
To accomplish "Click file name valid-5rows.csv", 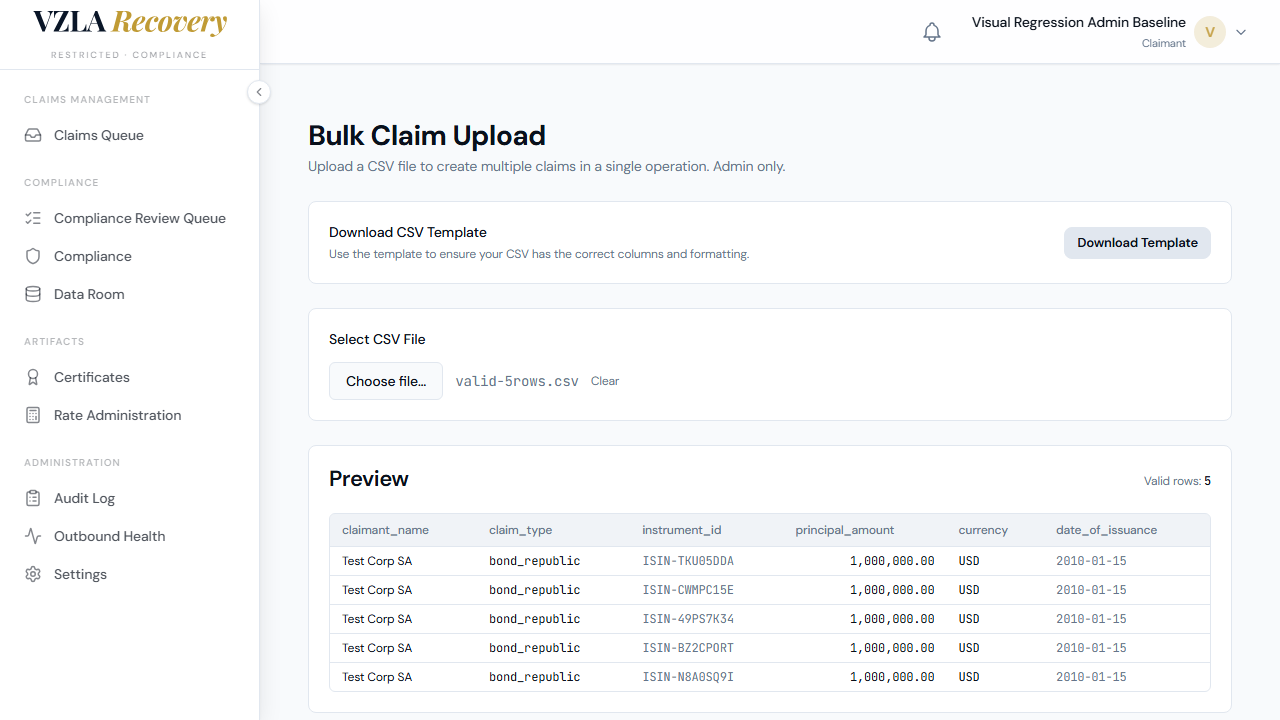I will coord(517,381).
